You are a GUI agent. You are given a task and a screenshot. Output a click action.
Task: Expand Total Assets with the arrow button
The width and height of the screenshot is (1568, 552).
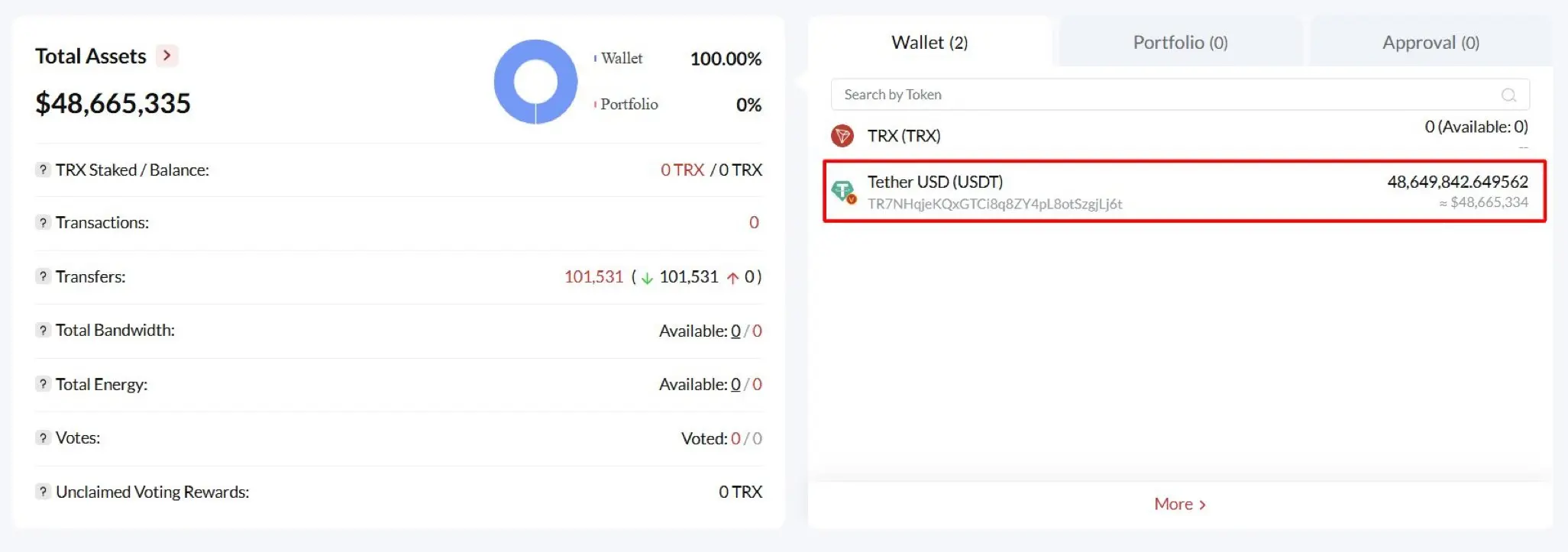(x=166, y=56)
